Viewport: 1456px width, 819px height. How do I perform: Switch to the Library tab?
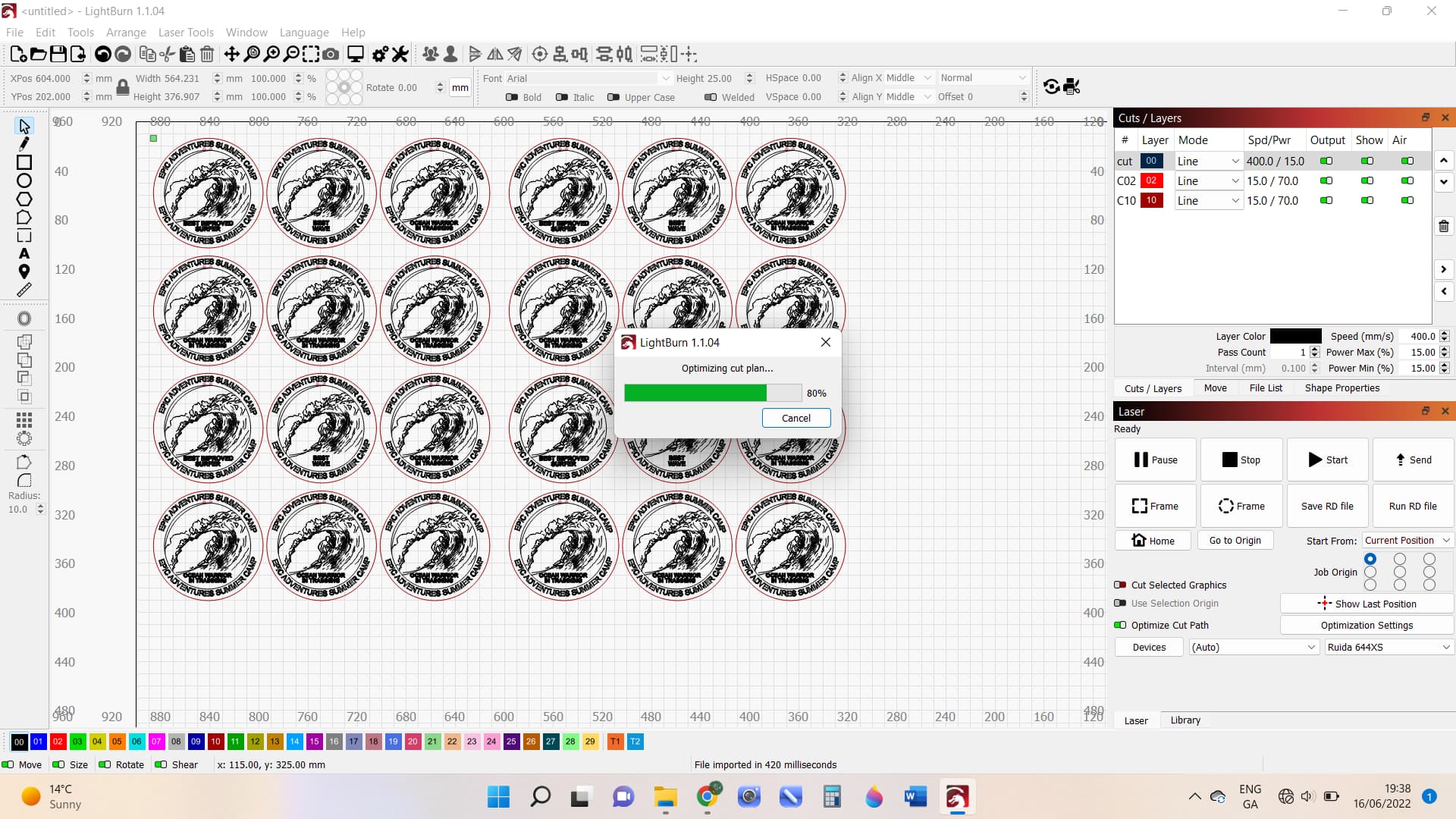coord(1185,720)
